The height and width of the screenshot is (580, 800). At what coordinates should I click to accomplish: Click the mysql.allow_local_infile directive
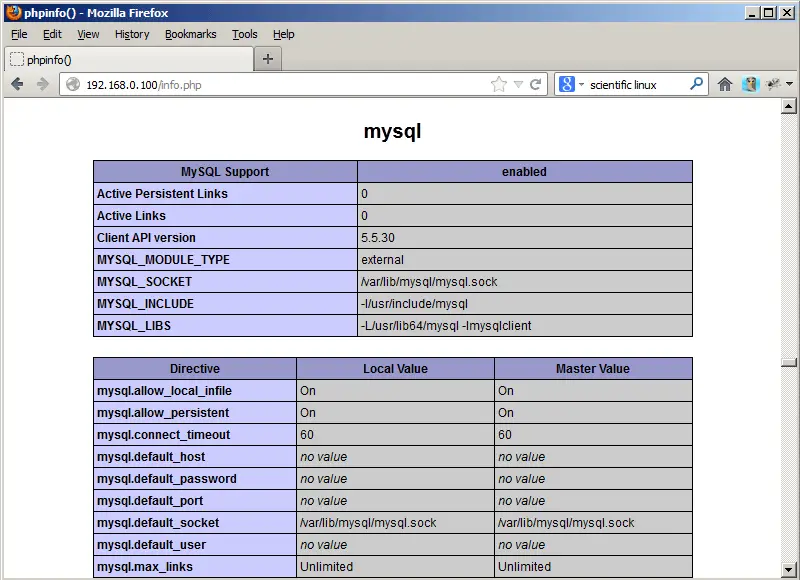coord(195,391)
